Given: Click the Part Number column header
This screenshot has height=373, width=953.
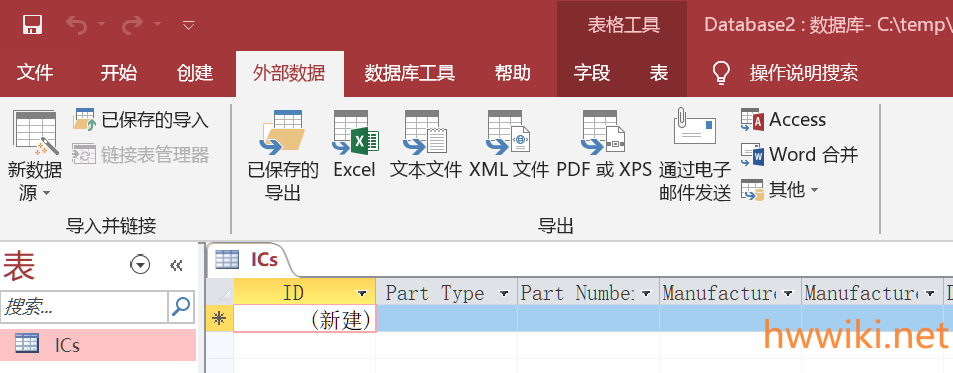Looking at the screenshot, I should (x=588, y=293).
